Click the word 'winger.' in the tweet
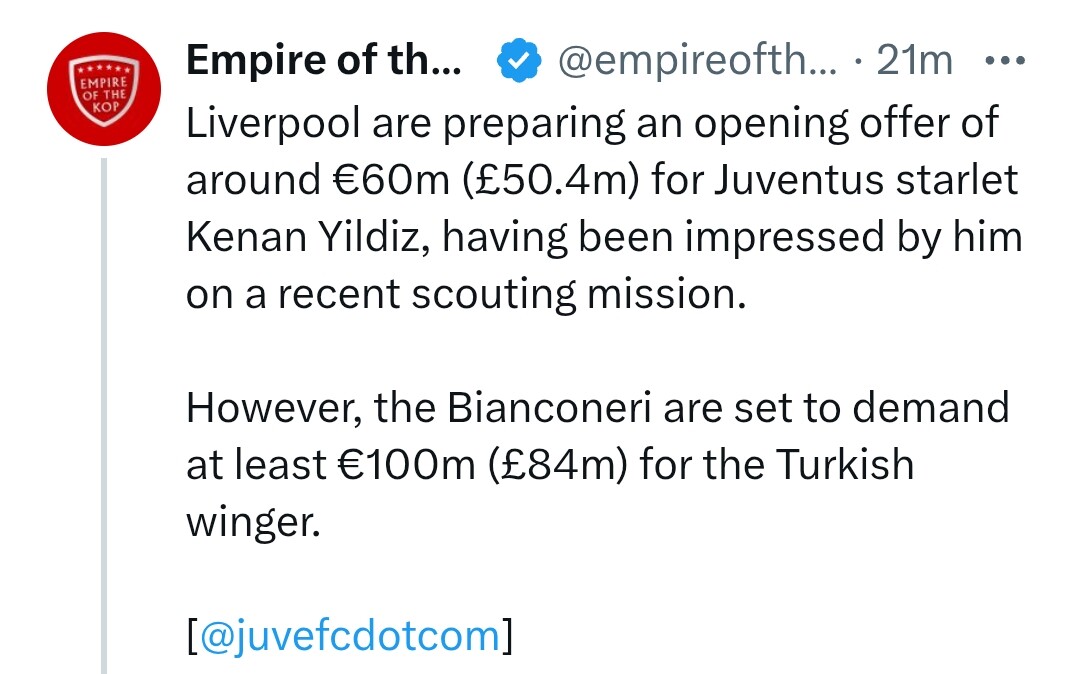Screen dimensions: 1079x674 [253, 522]
